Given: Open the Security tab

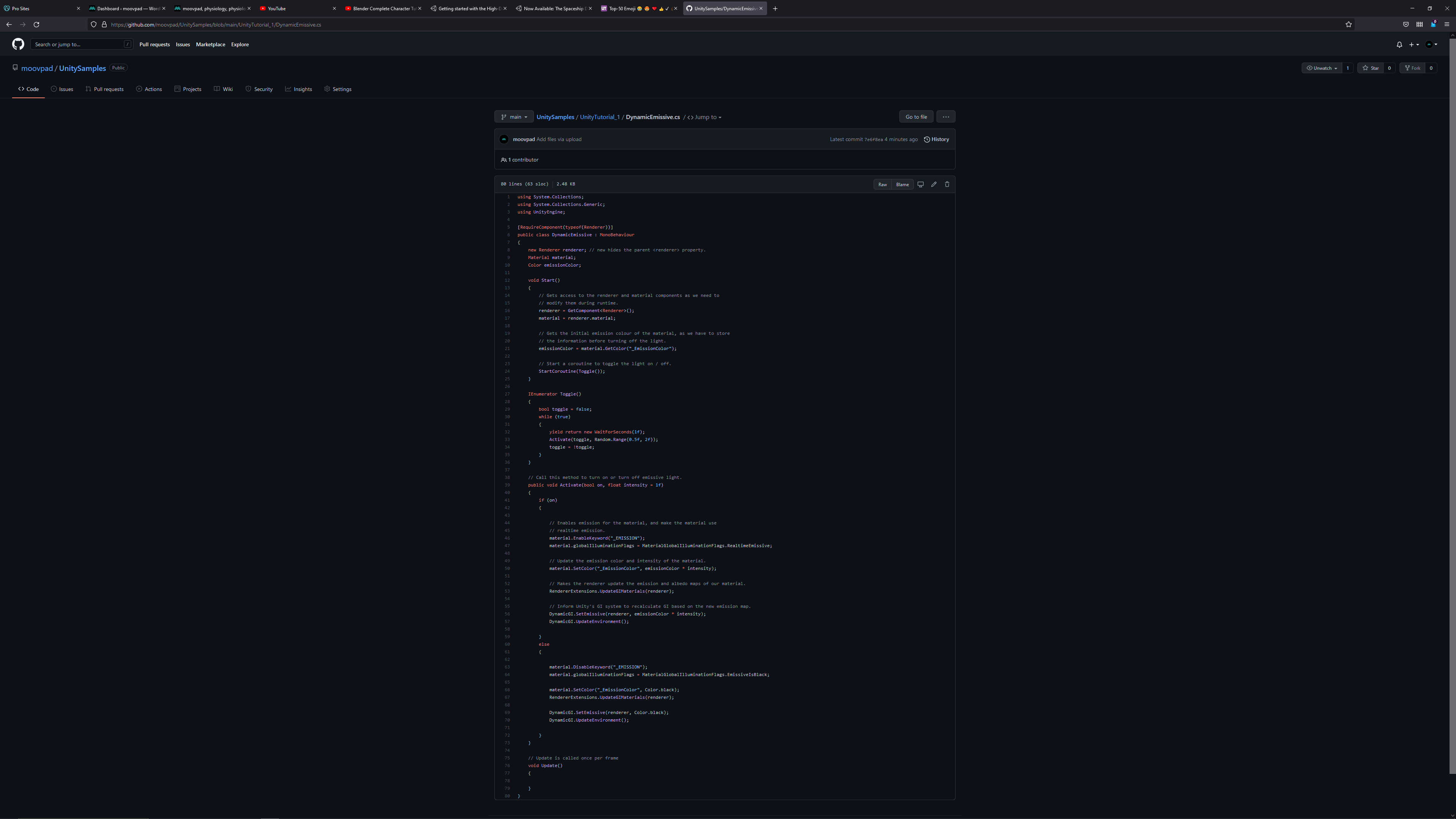Looking at the screenshot, I should point(259,89).
